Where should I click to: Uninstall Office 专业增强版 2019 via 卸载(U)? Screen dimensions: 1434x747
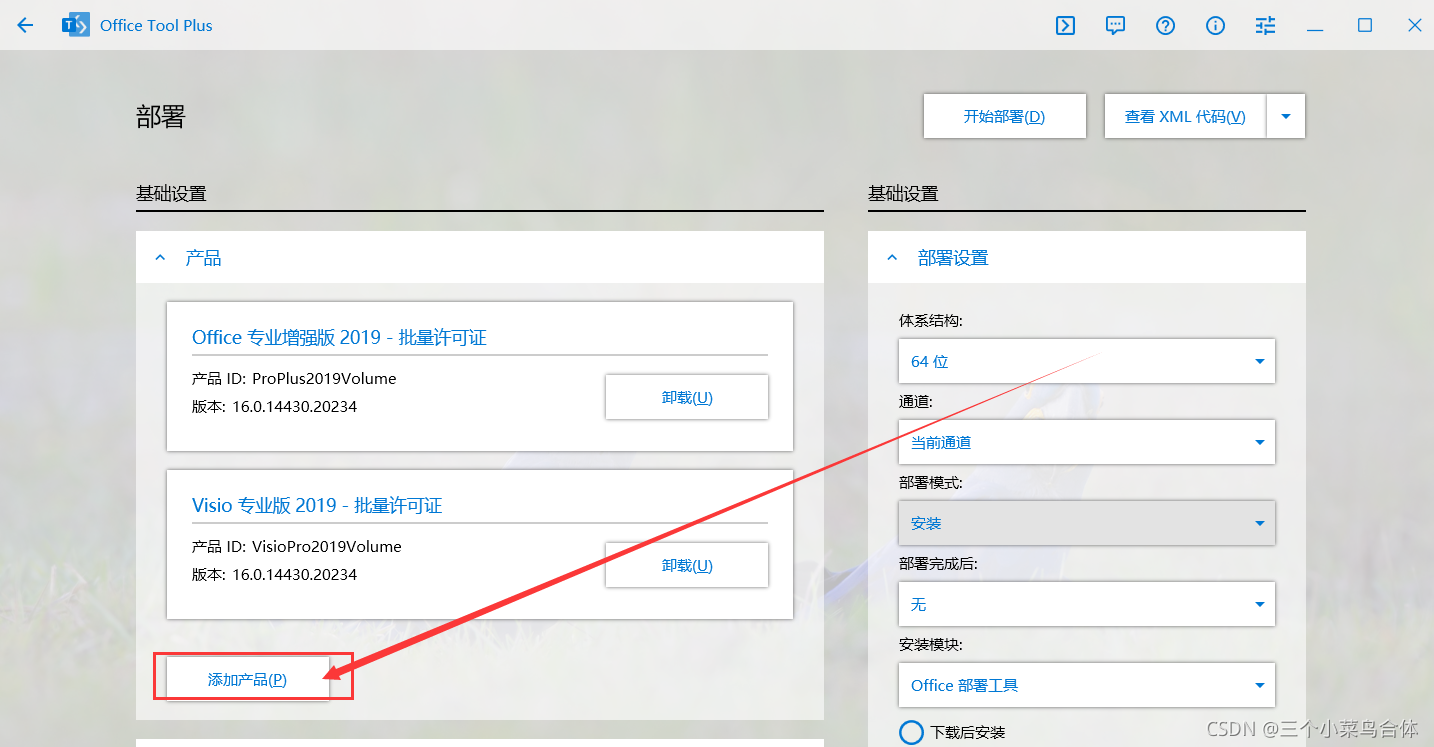pos(686,397)
